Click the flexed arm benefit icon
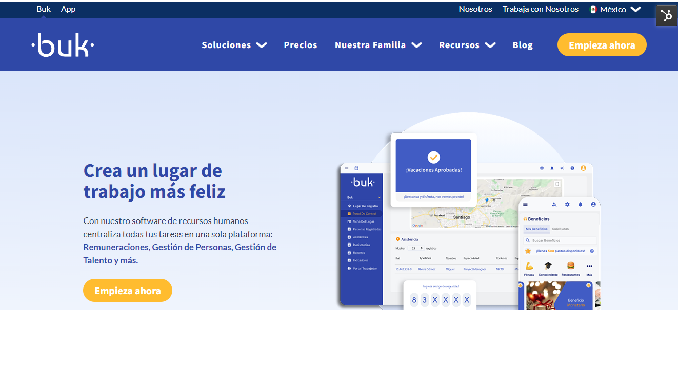This screenshot has width=680, height=390. (x=529, y=266)
